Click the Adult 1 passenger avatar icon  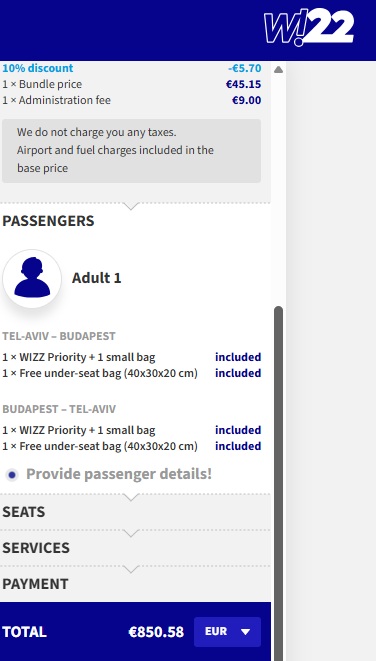click(32, 279)
